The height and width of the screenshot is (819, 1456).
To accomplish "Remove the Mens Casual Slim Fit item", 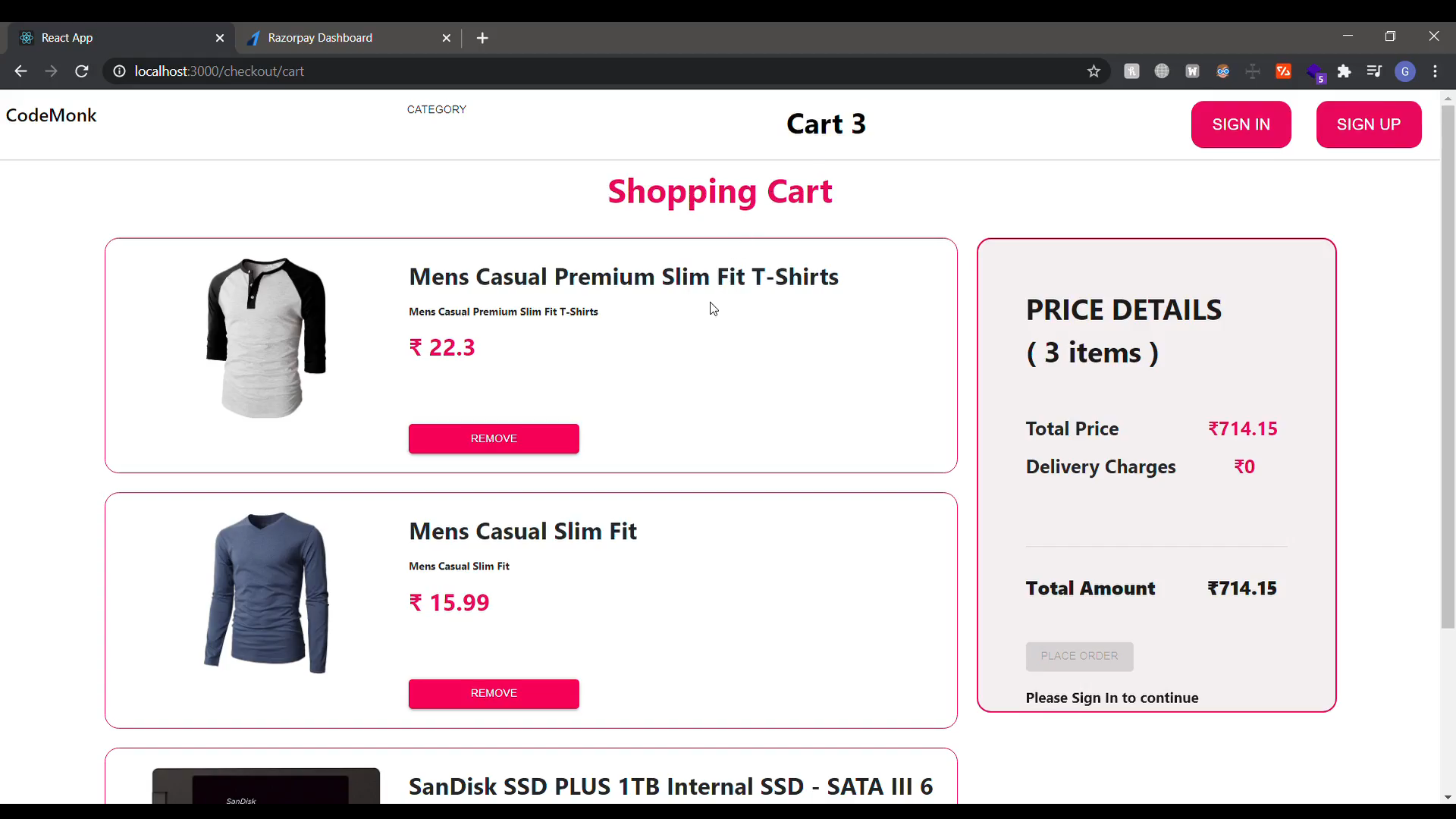I will point(493,693).
